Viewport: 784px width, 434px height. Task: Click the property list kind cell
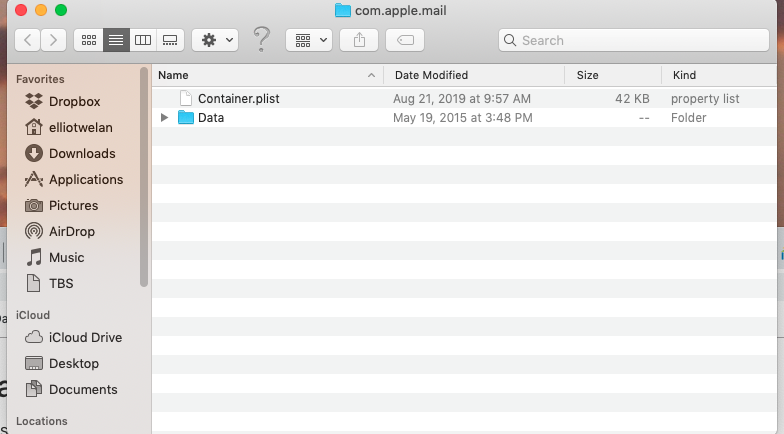pos(704,98)
